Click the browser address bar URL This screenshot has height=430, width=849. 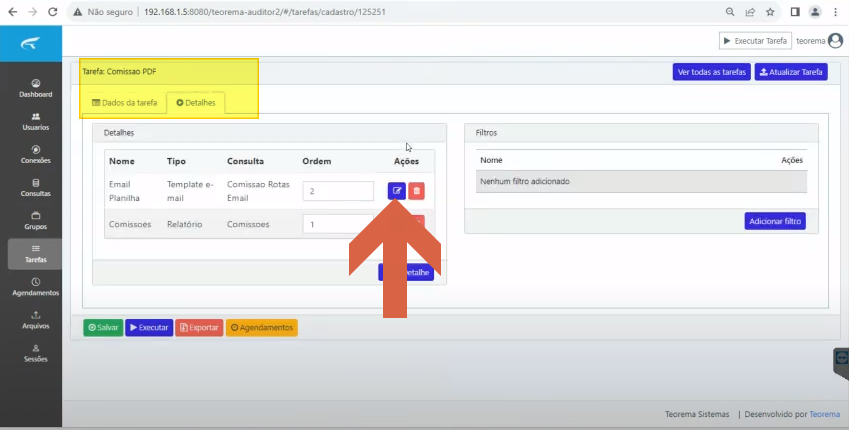(x=265, y=12)
